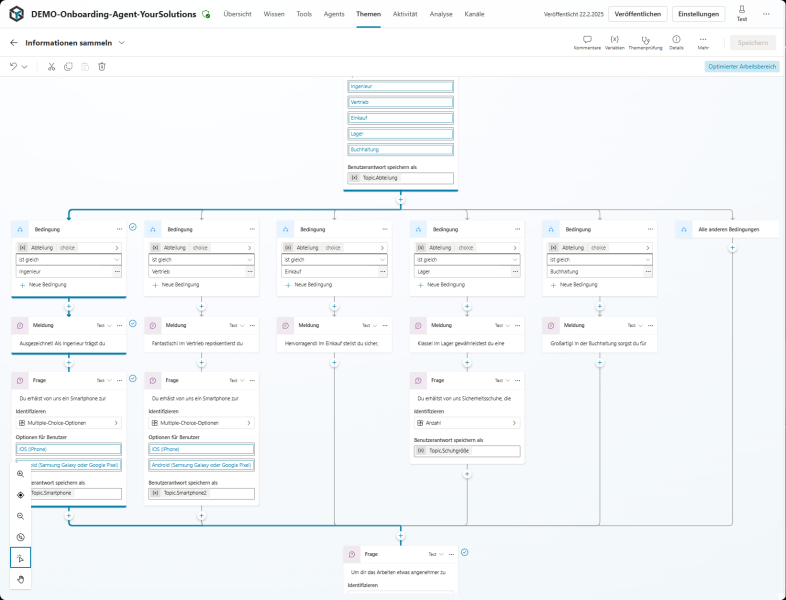The height and width of the screenshot is (600, 786).
Task: Open the Test panel flask icon
Action: [x=741, y=13]
